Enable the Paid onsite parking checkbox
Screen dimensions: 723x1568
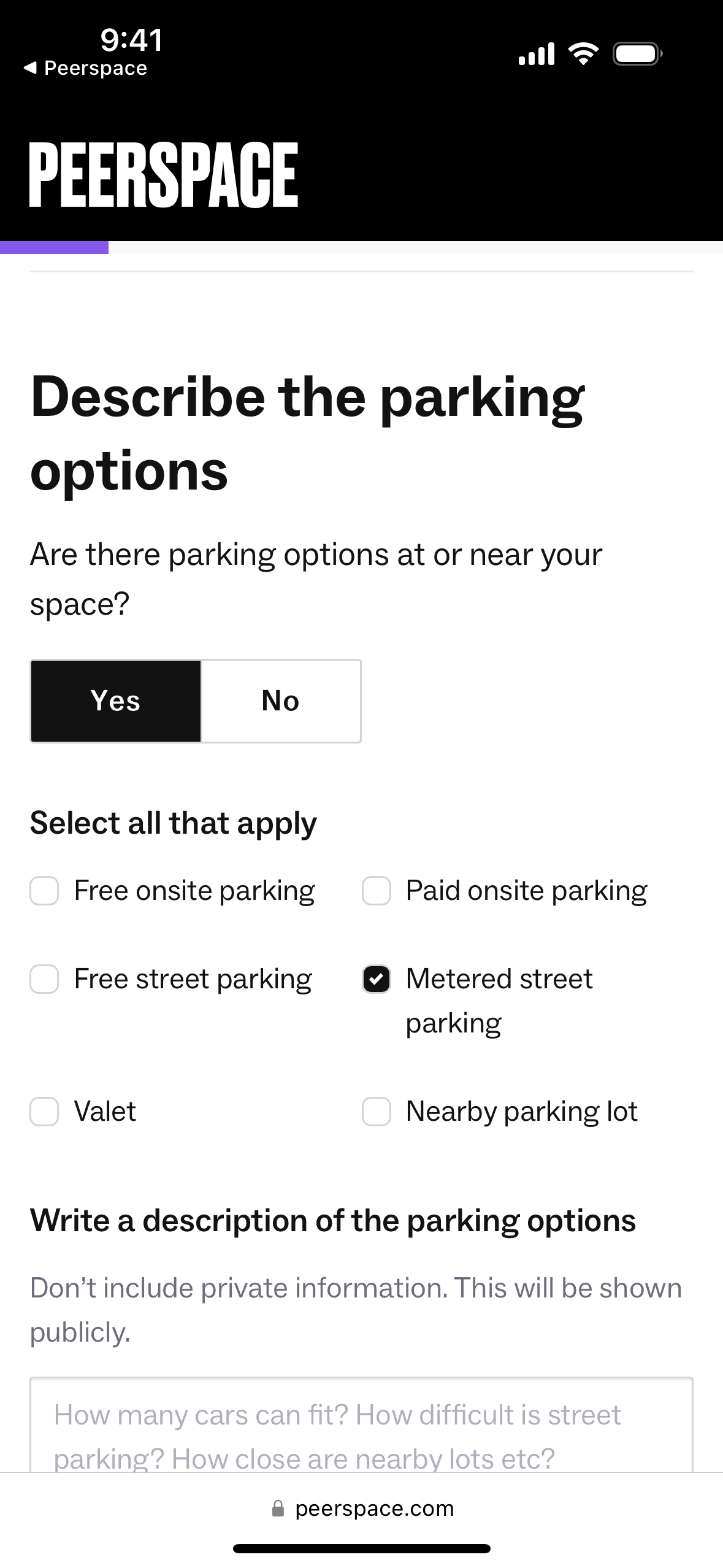(x=377, y=891)
